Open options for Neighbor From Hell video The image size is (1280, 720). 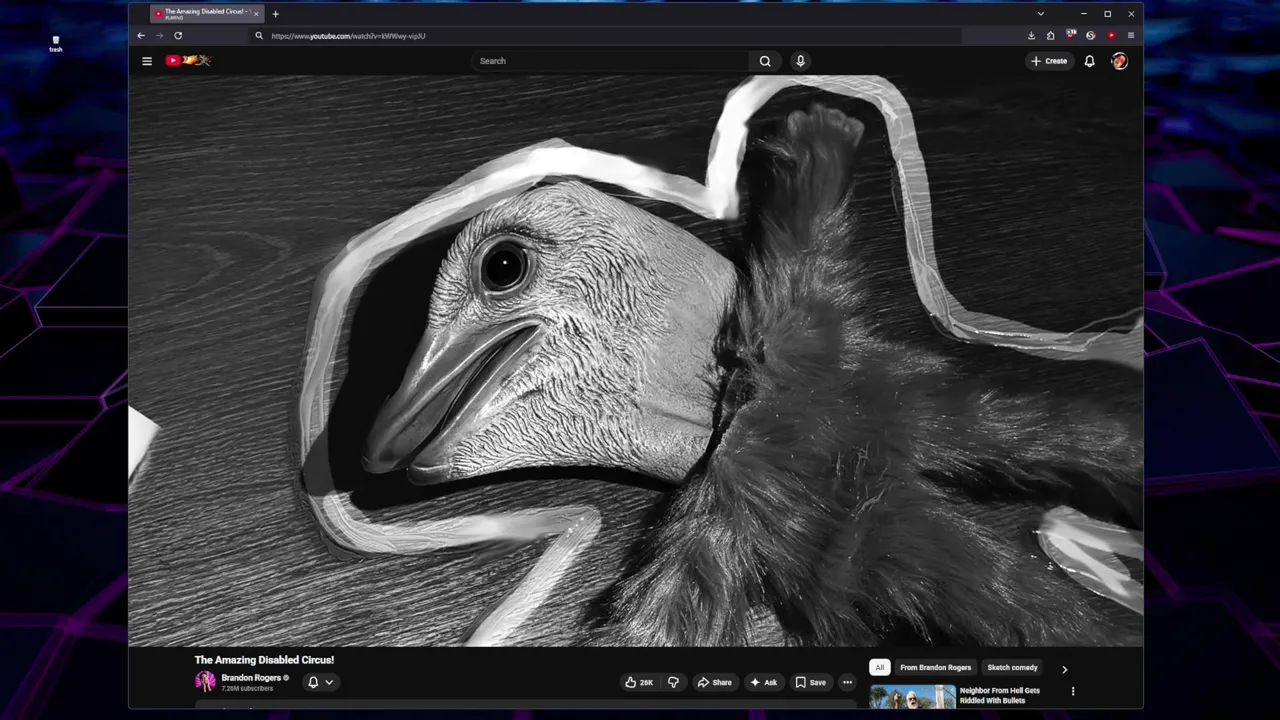tap(1073, 691)
